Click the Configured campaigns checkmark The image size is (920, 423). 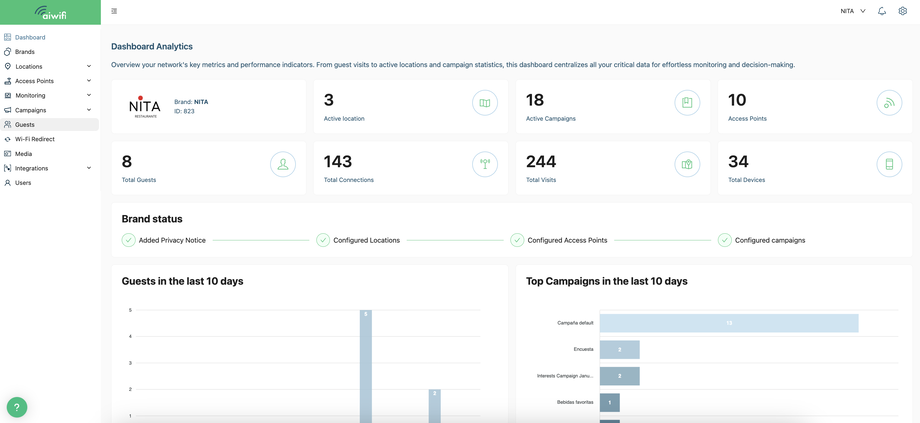pos(724,240)
